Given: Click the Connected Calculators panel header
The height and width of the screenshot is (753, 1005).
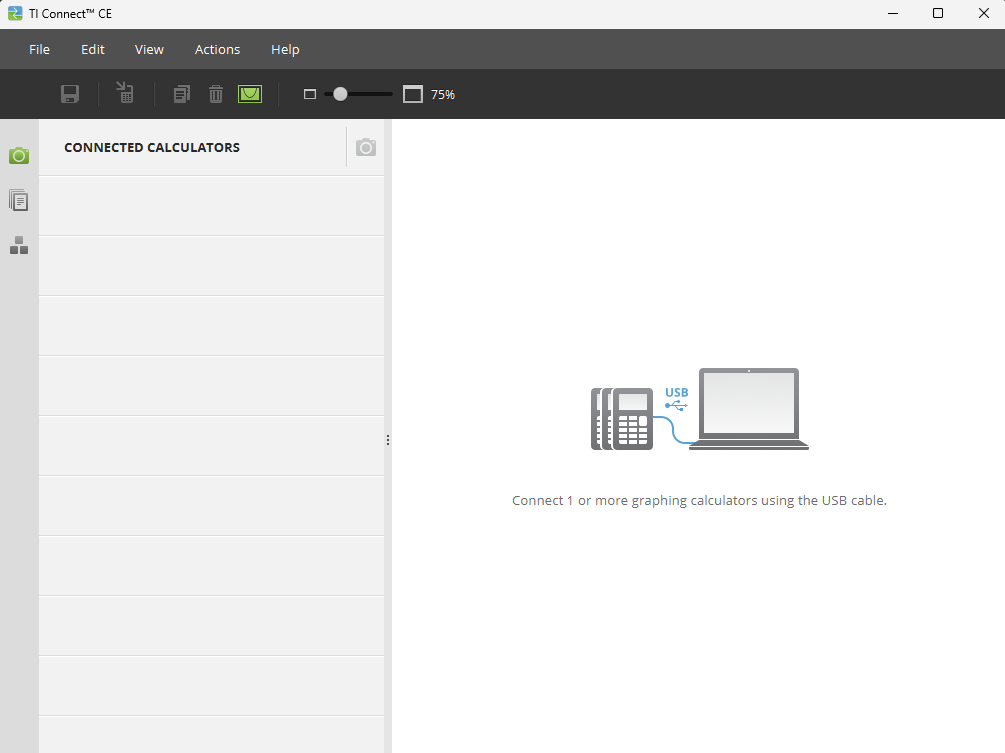Looking at the screenshot, I should point(152,147).
